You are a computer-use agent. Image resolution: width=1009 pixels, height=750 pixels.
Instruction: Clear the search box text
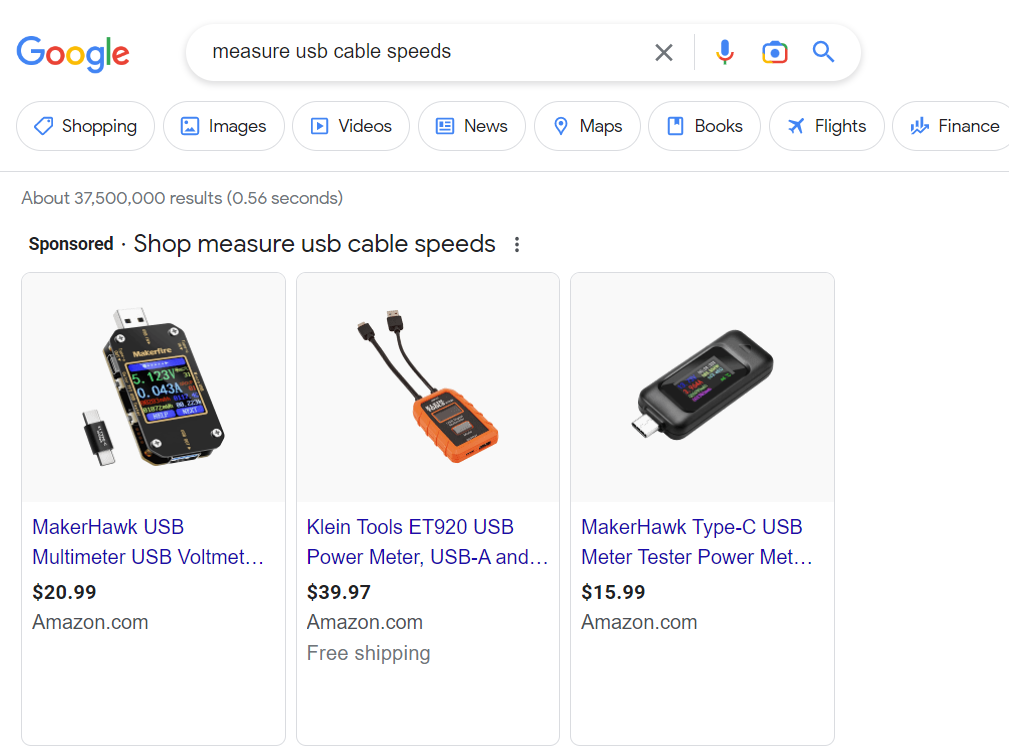[x=664, y=52]
